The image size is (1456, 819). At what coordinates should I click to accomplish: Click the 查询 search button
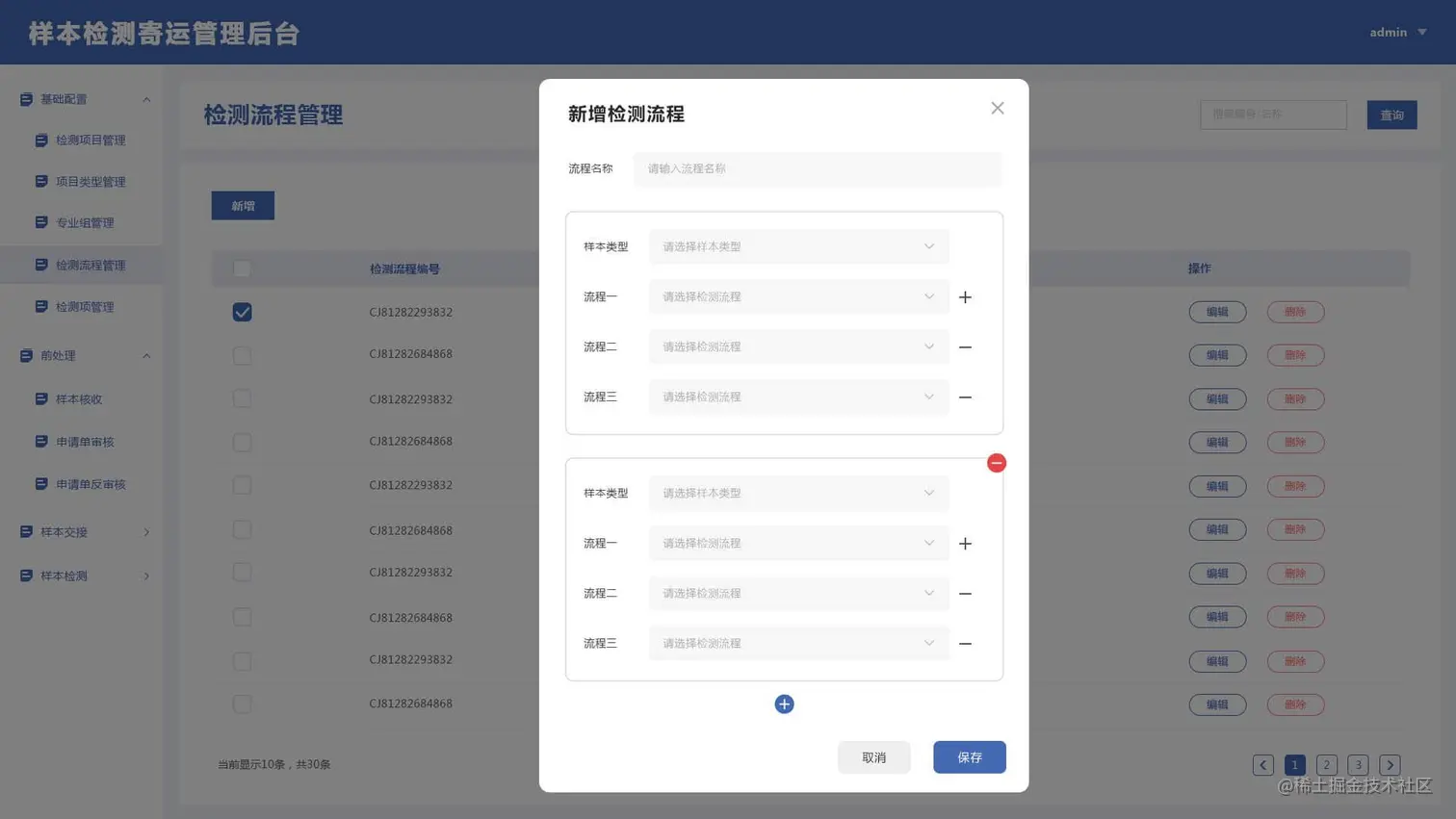tap(1391, 115)
